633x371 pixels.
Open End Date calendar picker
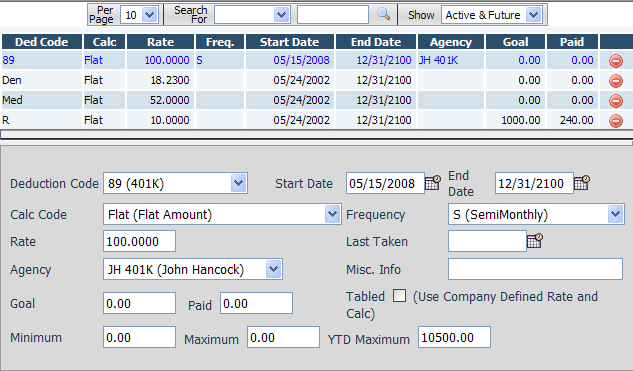pyautogui.click(x=582, y=182)
